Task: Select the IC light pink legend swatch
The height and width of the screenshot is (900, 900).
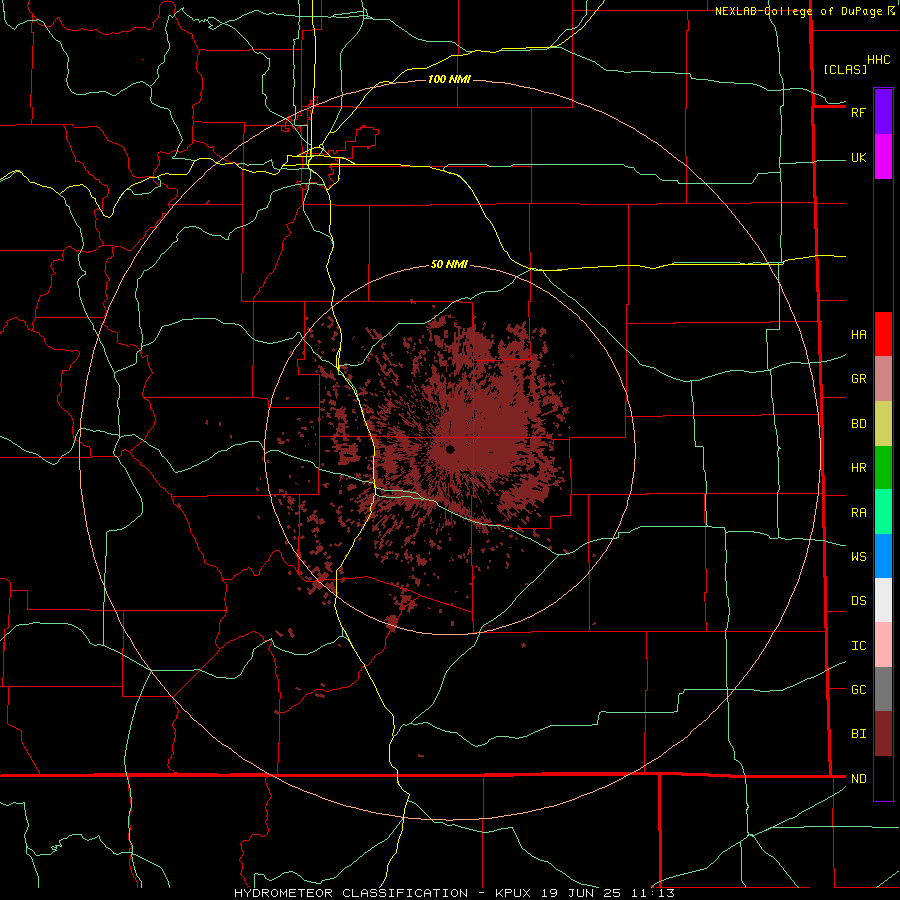Action: tap(883, 645)
